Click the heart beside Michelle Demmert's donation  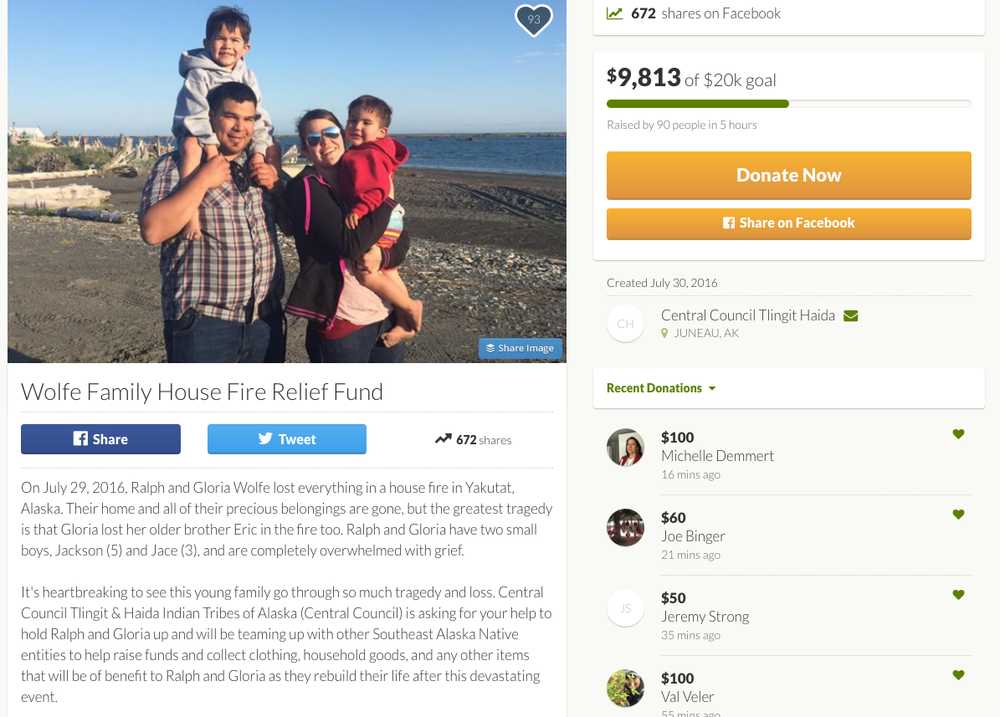point(958,434)
